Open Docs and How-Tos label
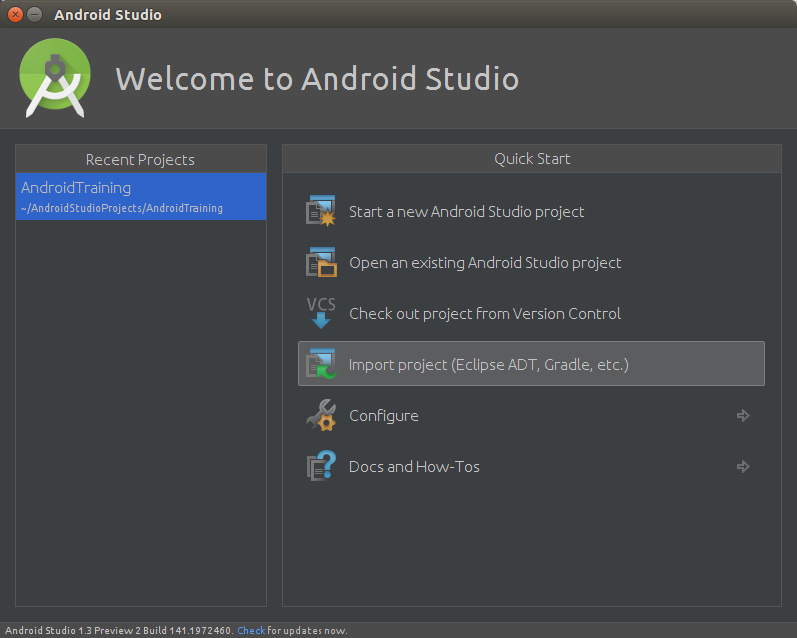 point(414,467)
